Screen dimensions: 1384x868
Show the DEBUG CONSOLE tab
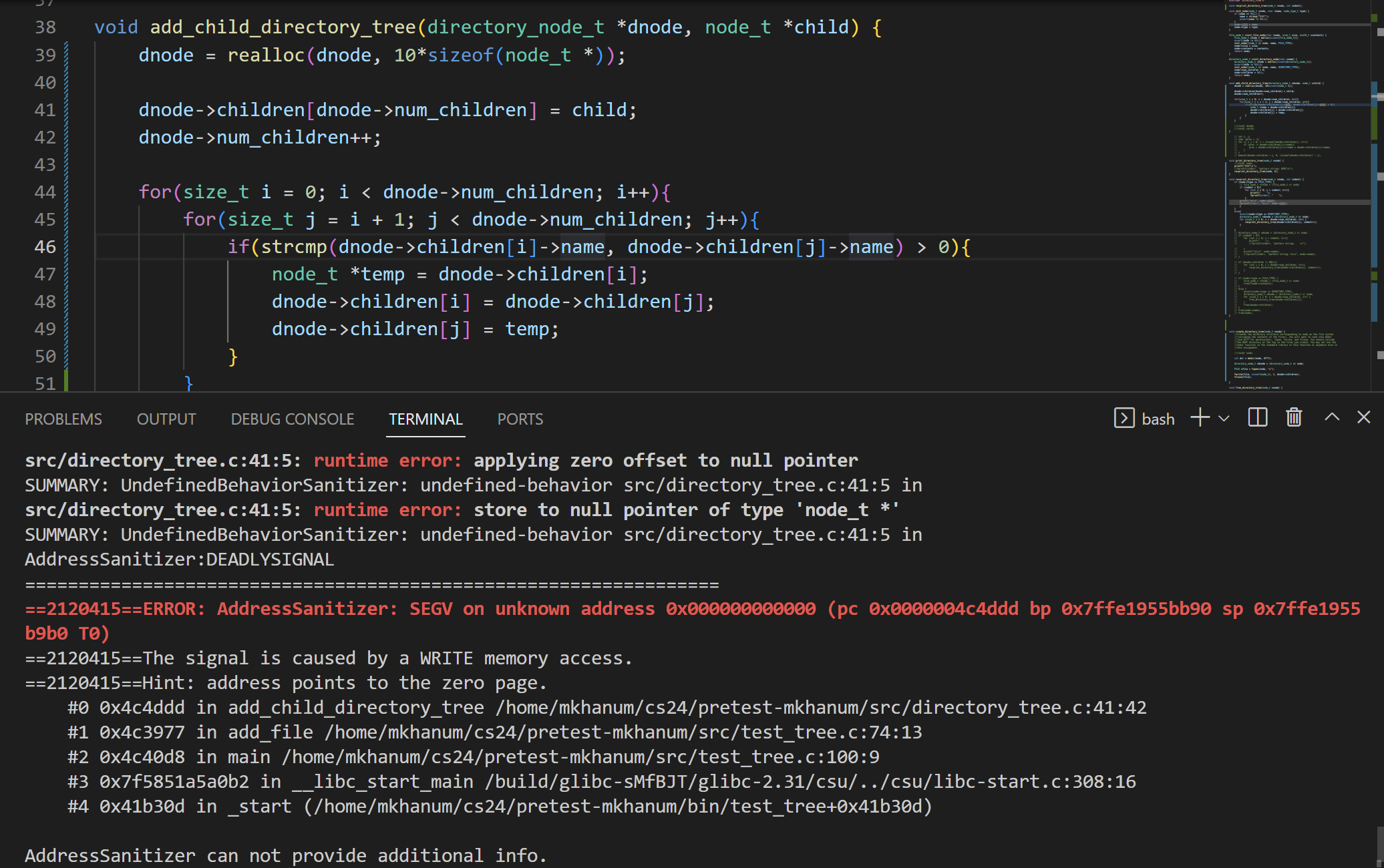point(292,419)
